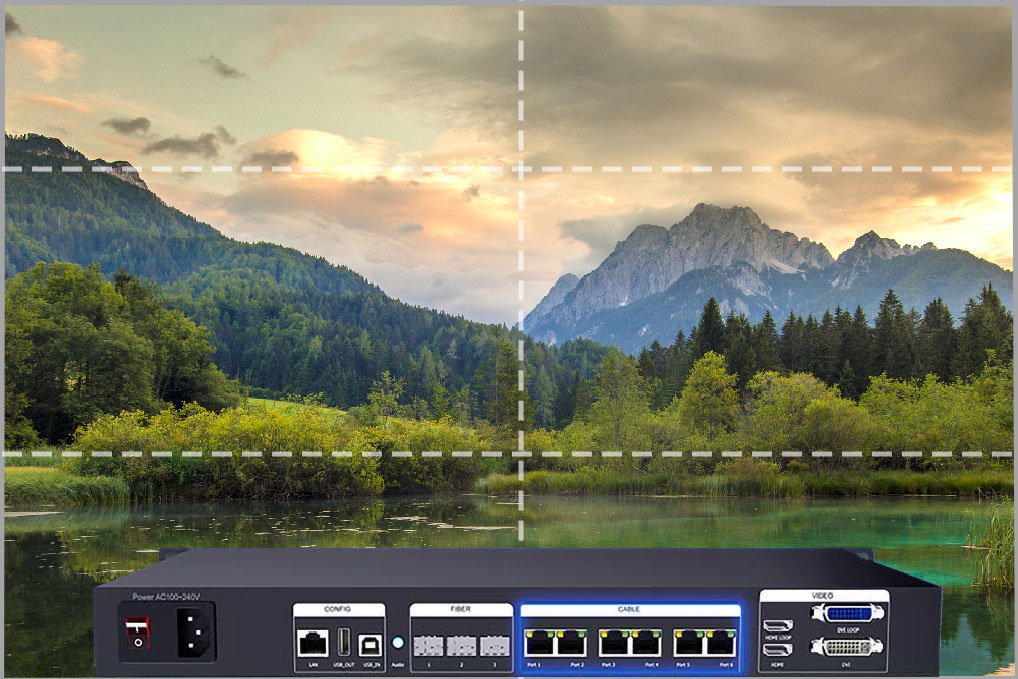Click the blue Audio jack
This screenshot has width=1018, height=679.
pyautogui.click(x=398, y=641)
